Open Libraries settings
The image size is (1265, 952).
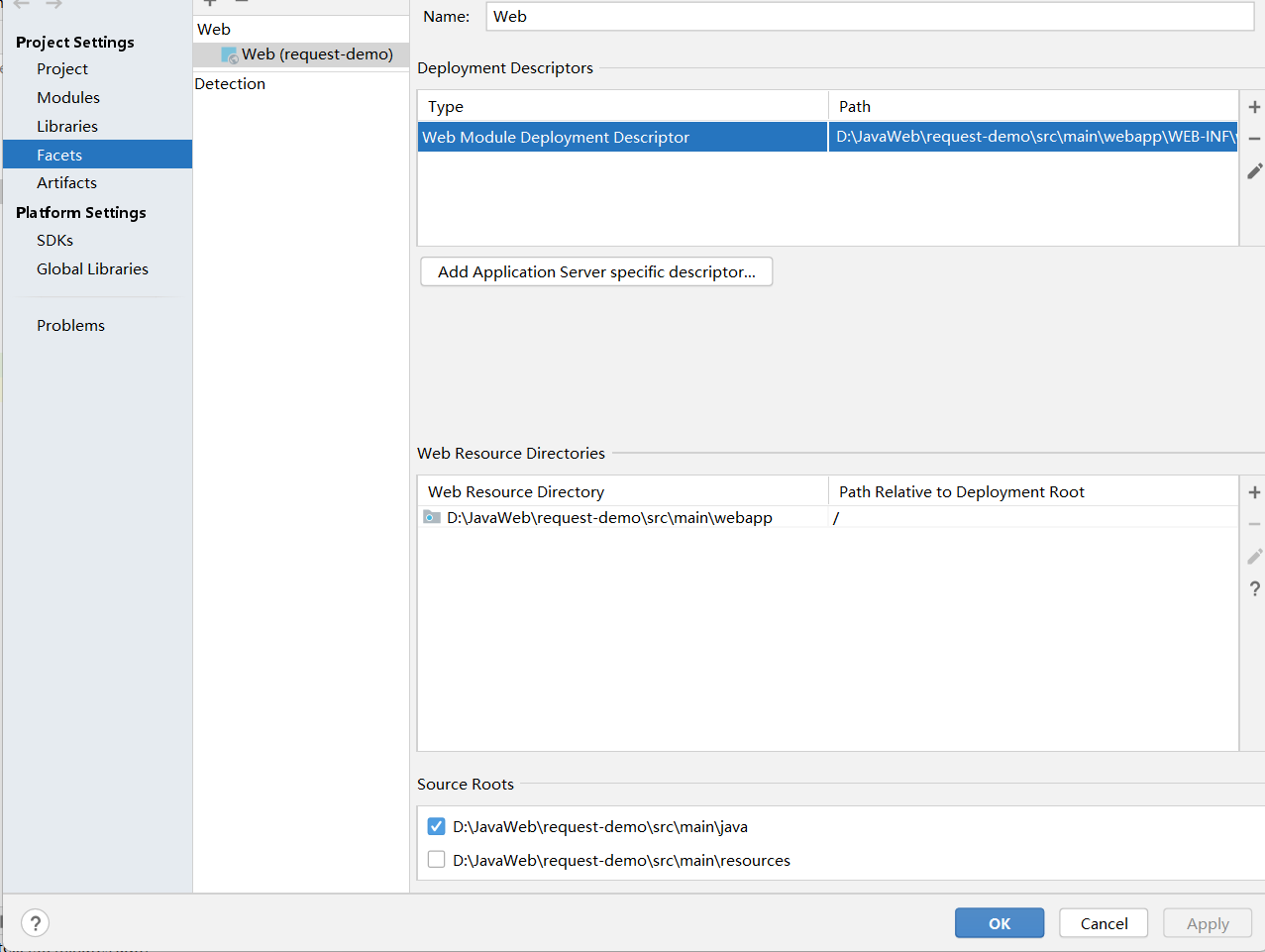click(x=67, y=126)
